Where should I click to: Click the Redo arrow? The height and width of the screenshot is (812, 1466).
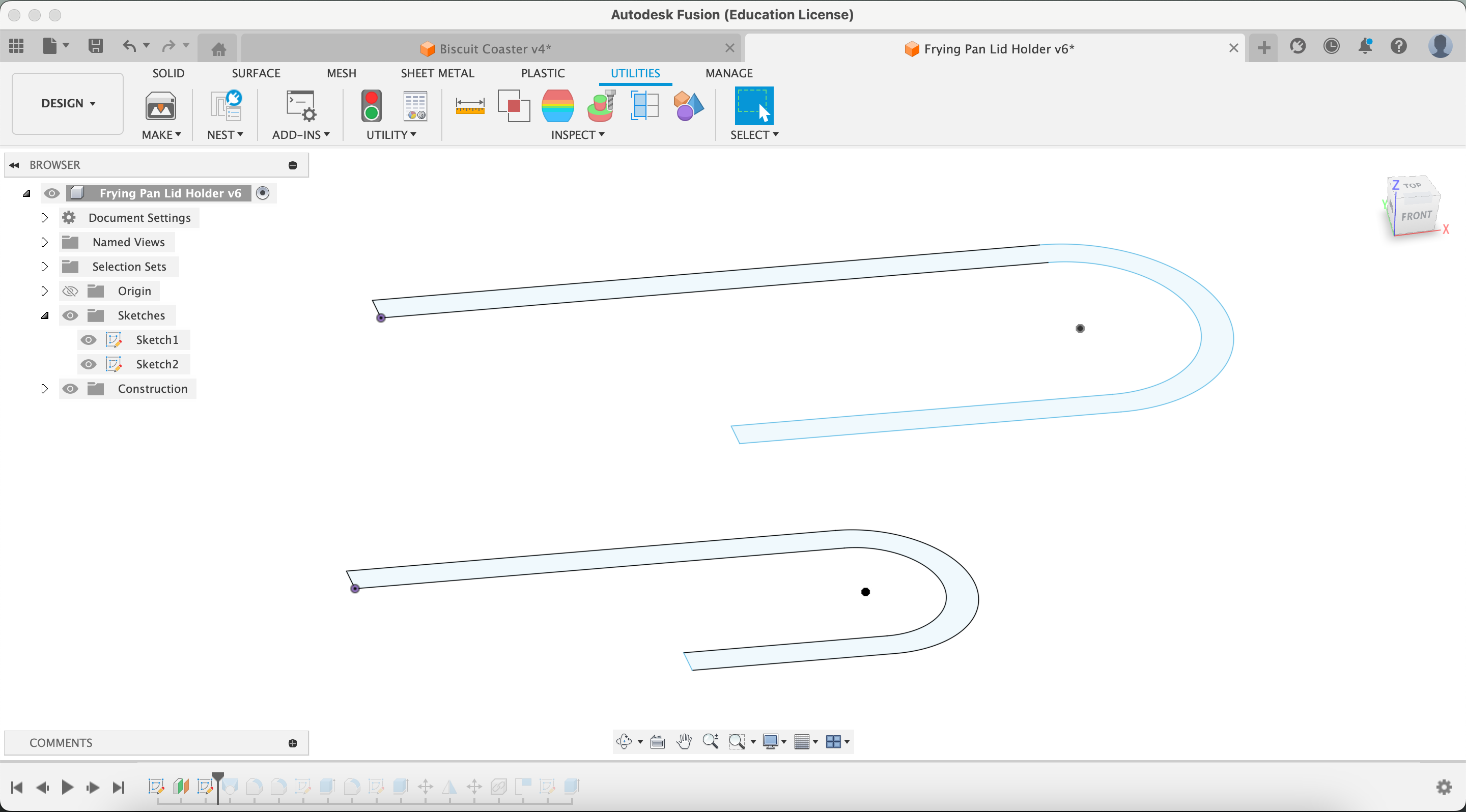(x=168, y=45)
